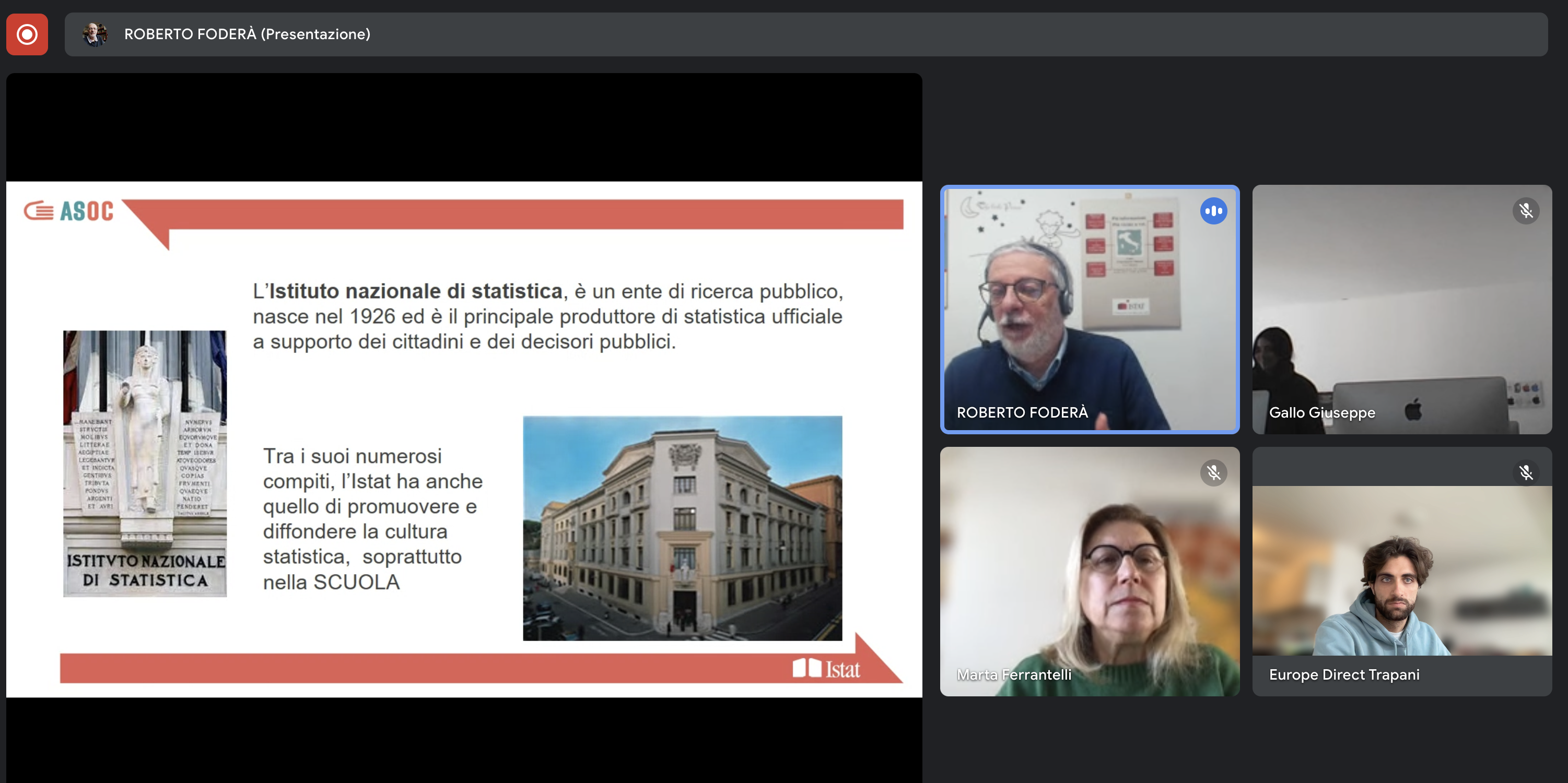Click the ASOC logo on the slide
The height and width of the screenshot is (783, 1568).
69,211
